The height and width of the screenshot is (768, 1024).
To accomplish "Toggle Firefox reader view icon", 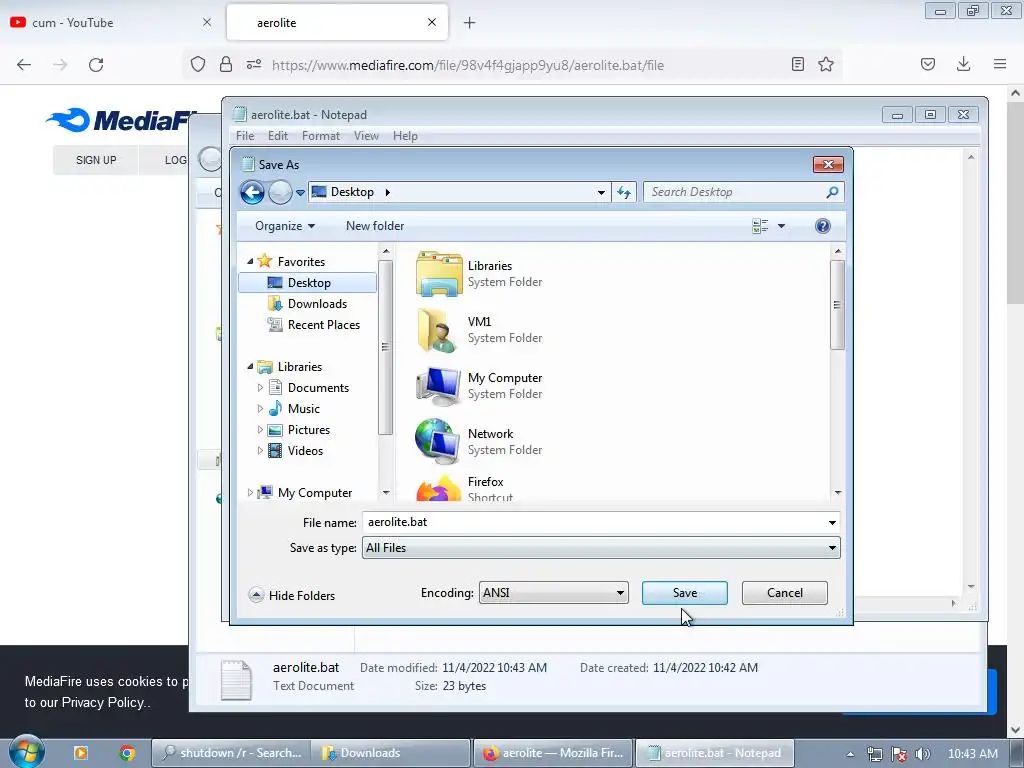I will point(797,65).
